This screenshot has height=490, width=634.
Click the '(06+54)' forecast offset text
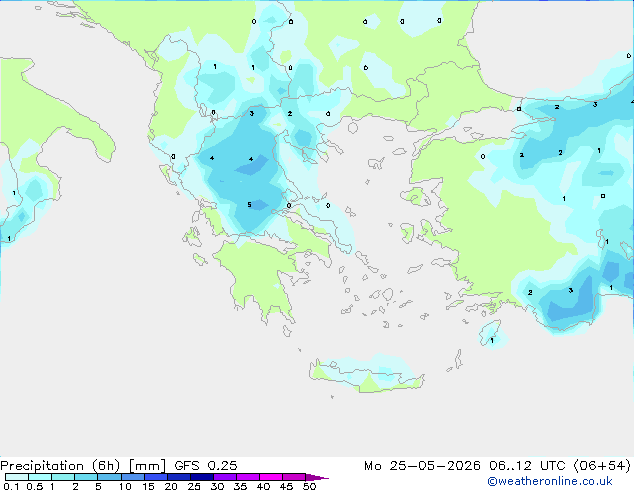(x=602, y=466)
